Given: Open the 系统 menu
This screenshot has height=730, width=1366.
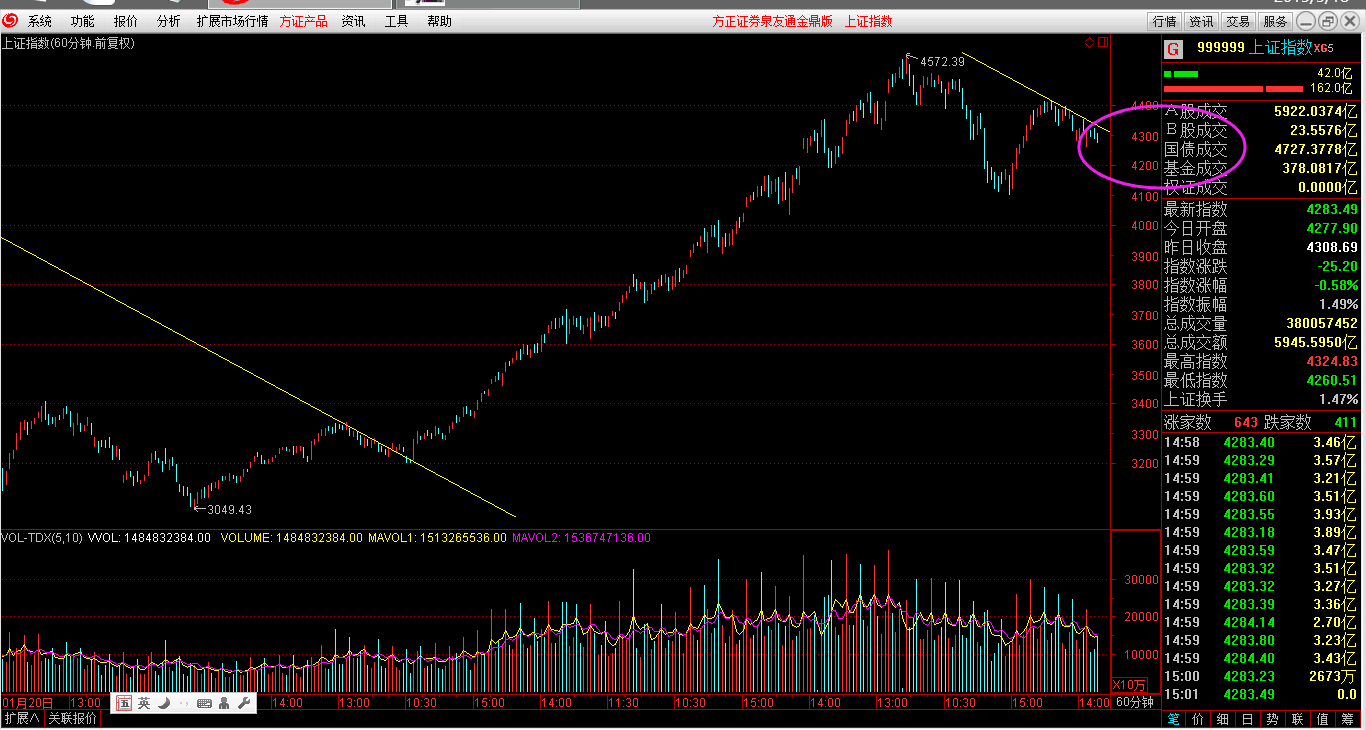Looking at the screenshot, I should (40, 21).
